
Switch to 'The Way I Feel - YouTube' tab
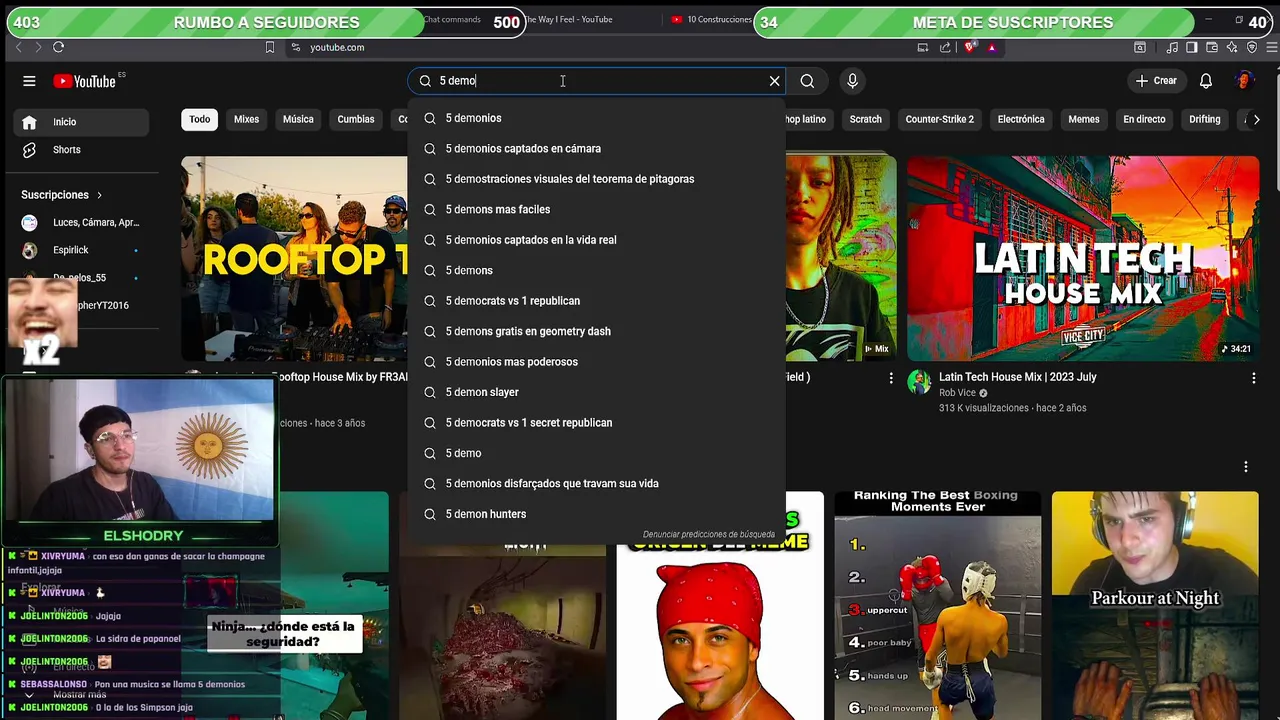(x=568, y=20)
